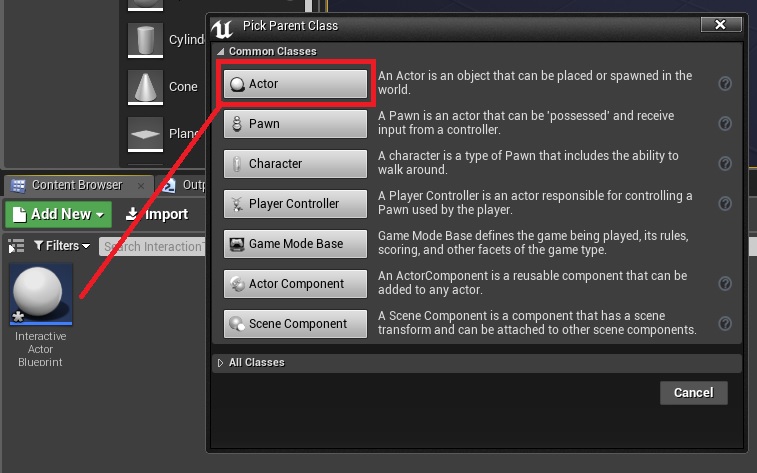Click the Cancel button
This screenshot has height=473, width=757.
pos(693,393)
